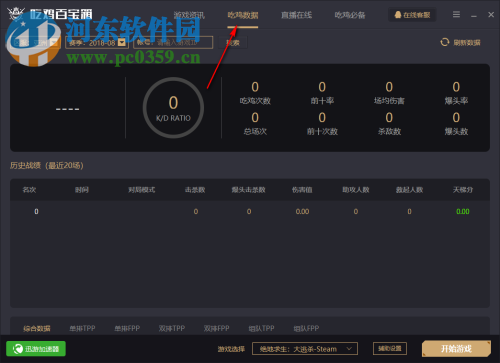
Task: Click the 吃鸡百宝箱 skull logo
Action: tap(15, 13)
